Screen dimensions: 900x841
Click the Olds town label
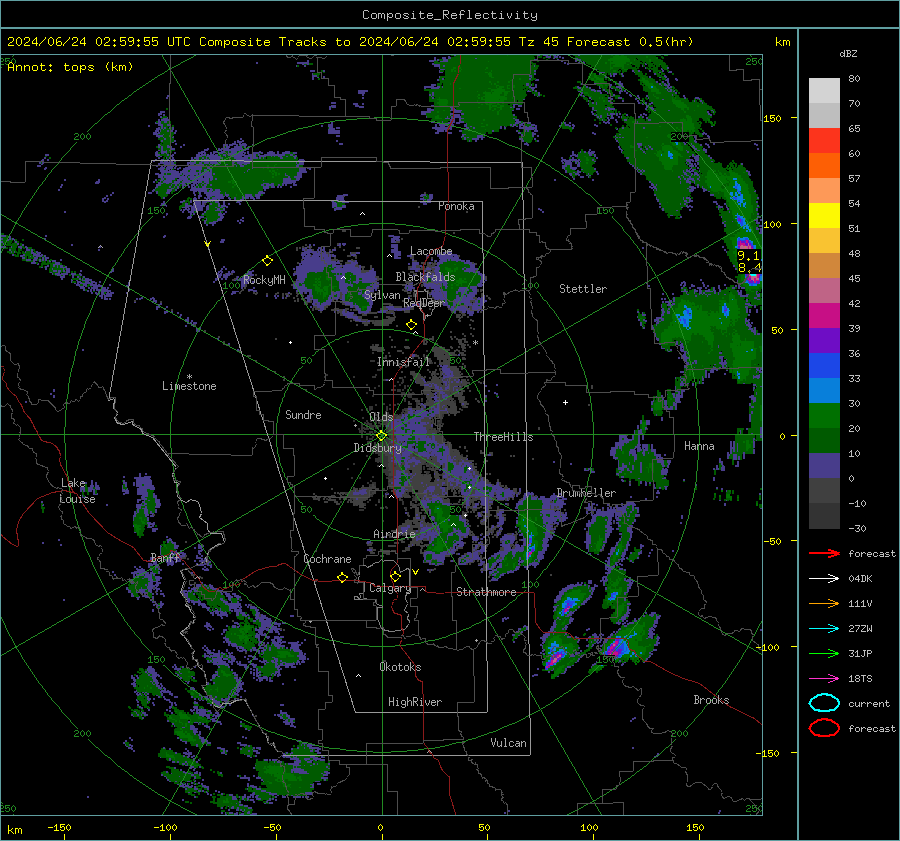(381, 417)
